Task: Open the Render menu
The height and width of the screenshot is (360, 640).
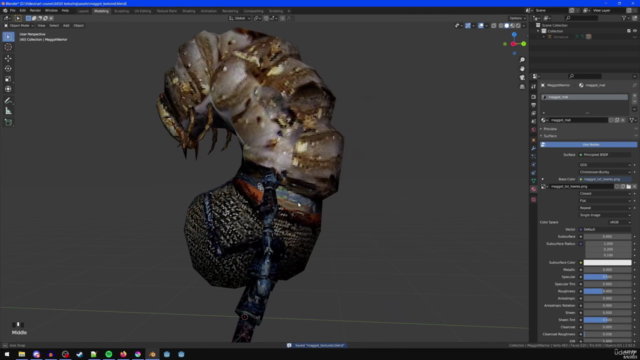Action: [35, 11]
